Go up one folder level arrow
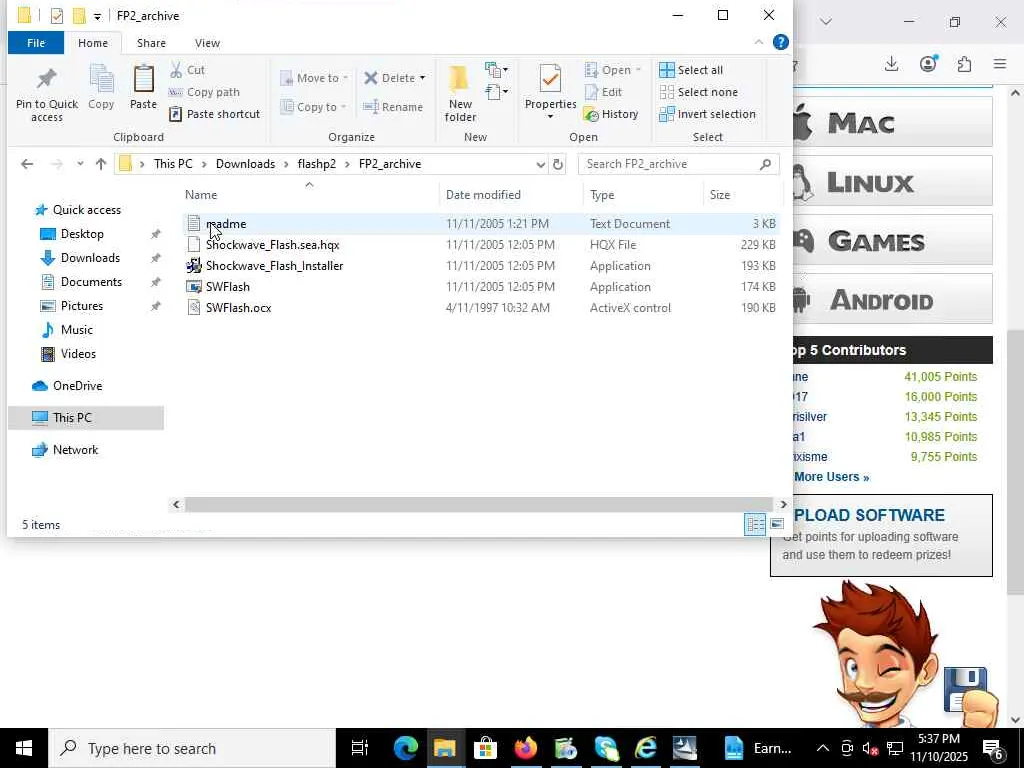1024x768 pixels. point(101,164)
